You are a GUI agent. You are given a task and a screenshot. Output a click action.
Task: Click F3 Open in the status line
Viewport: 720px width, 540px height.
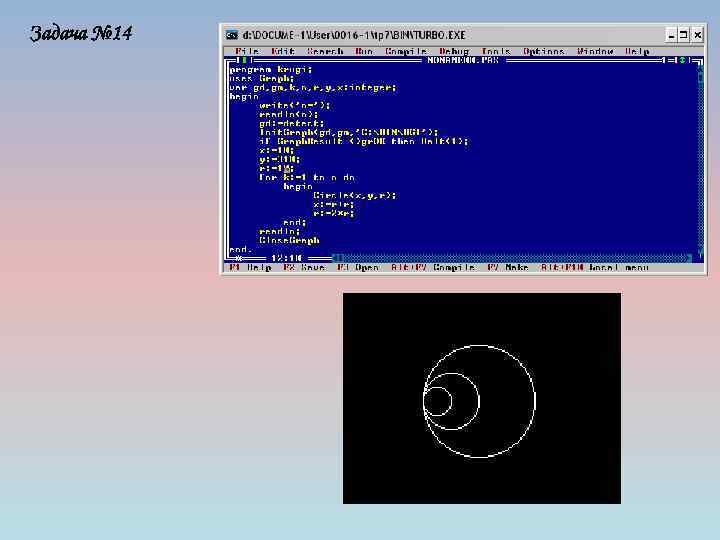pos(358,267)
